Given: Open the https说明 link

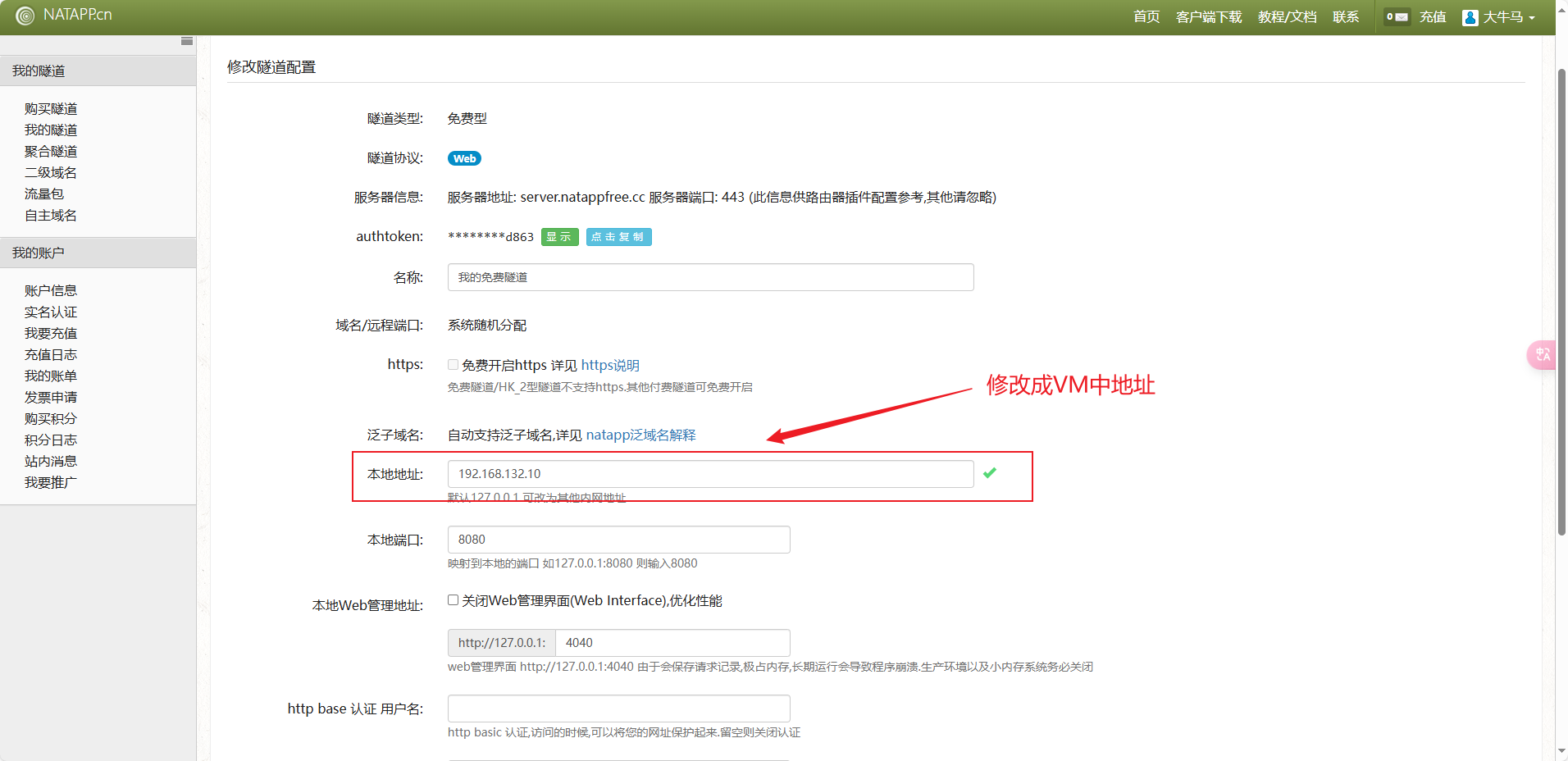Looking at the screenshot, I should pyautogui.click(x=610, y=366).
